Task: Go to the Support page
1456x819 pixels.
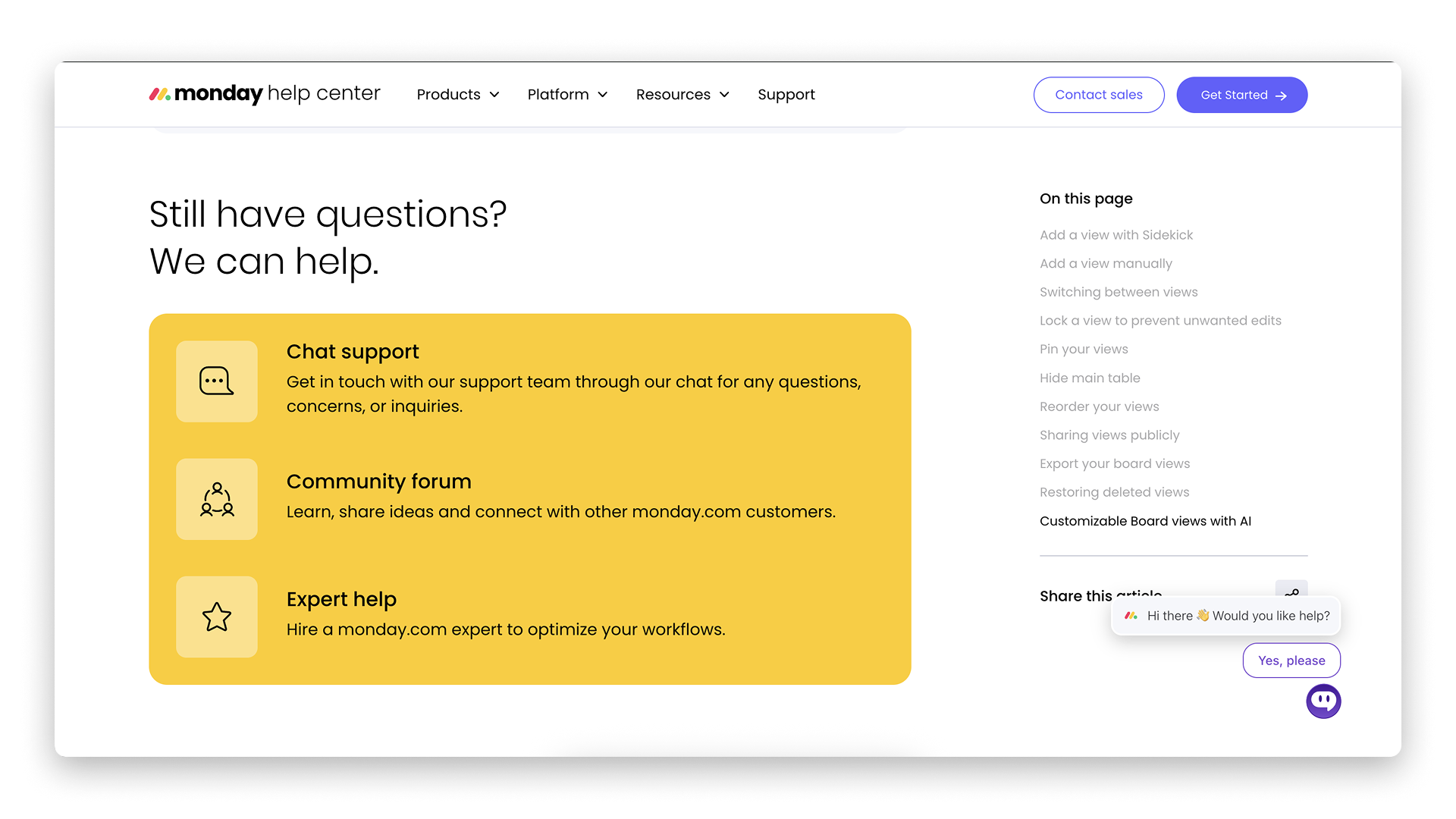Action: pyautogui.click(x=786, y=95)
